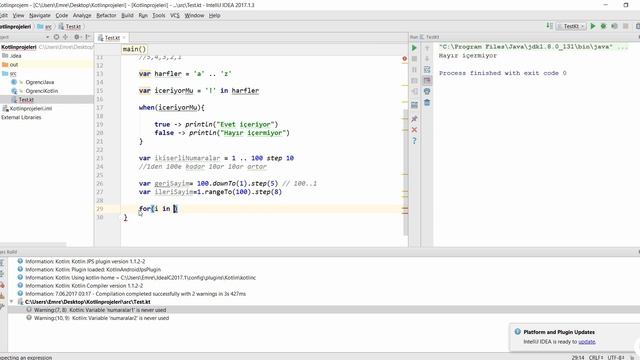Open the Refactor menu
This screenshot has width=640, height=360.
(106, 16)
